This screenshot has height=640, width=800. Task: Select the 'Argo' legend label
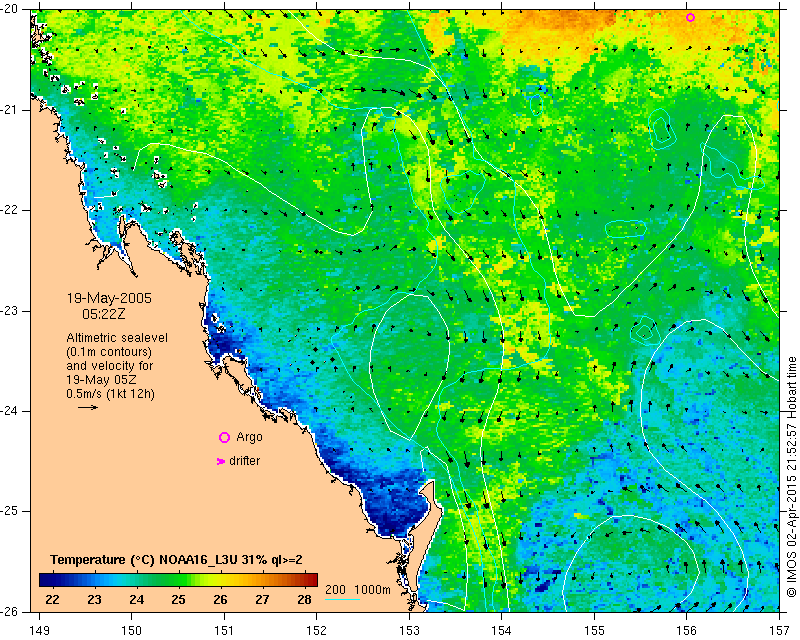coord(249,437)
